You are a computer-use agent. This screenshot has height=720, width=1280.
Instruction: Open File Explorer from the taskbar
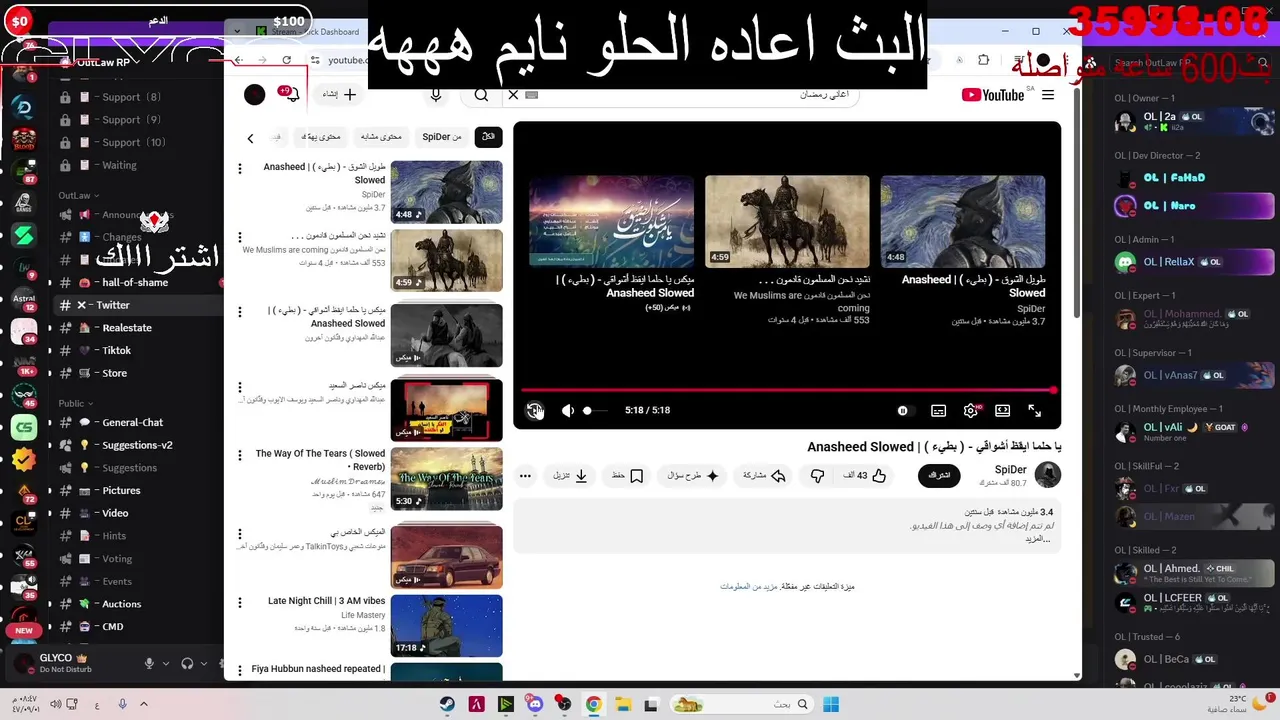coord(622,704)
